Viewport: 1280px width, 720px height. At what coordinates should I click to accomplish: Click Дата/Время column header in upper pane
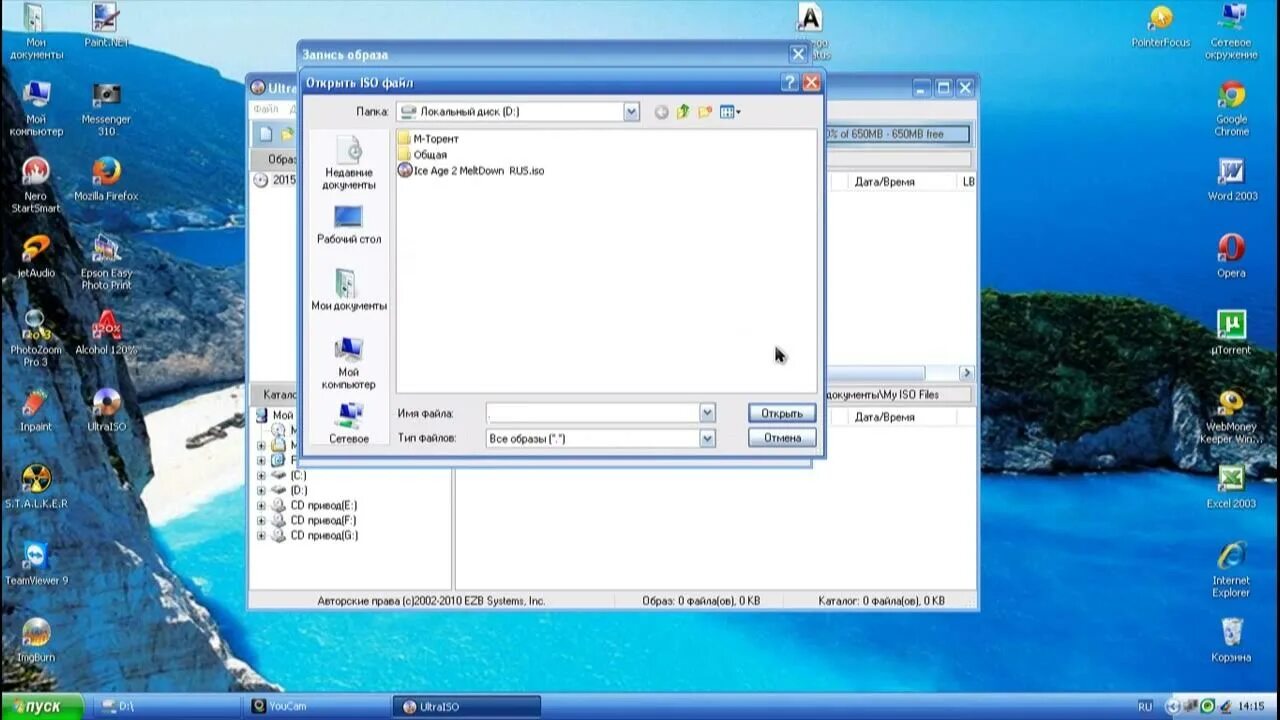[884, 182]
